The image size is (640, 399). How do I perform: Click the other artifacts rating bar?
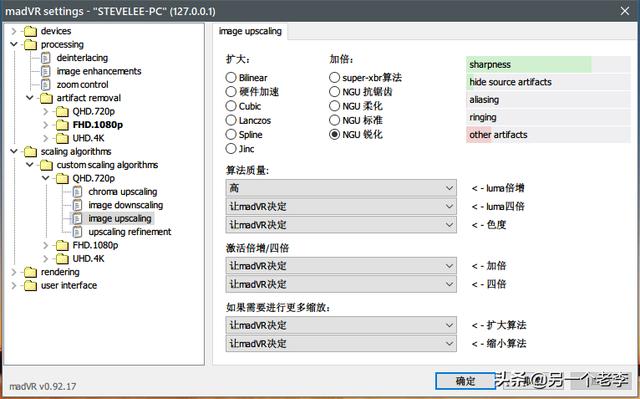548,135
